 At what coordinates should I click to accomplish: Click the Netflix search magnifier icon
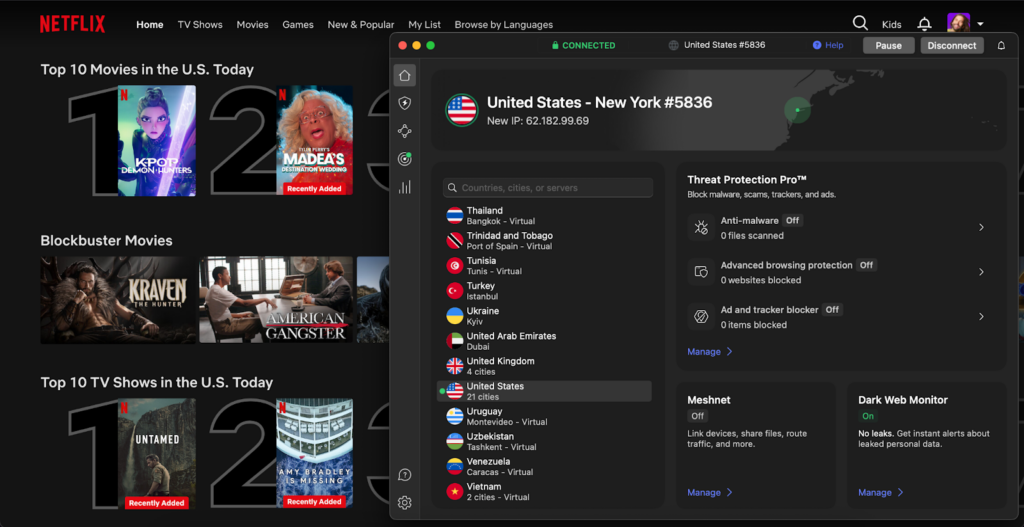click(860, 24)
